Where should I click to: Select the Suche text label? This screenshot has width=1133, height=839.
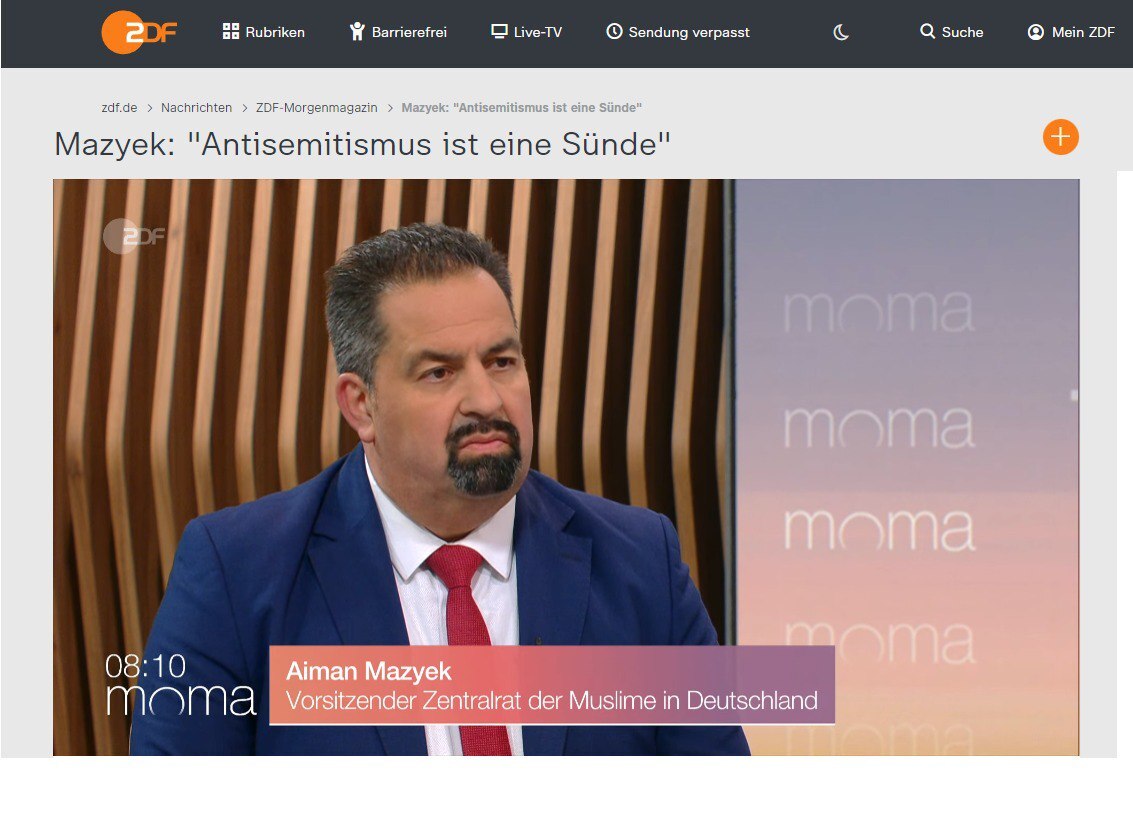coord(962,32)
